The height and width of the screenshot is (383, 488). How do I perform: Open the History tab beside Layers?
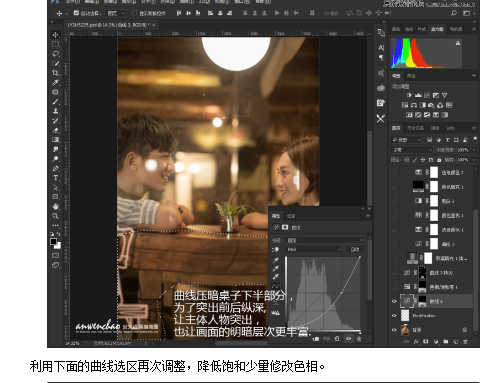click(415, 128)
